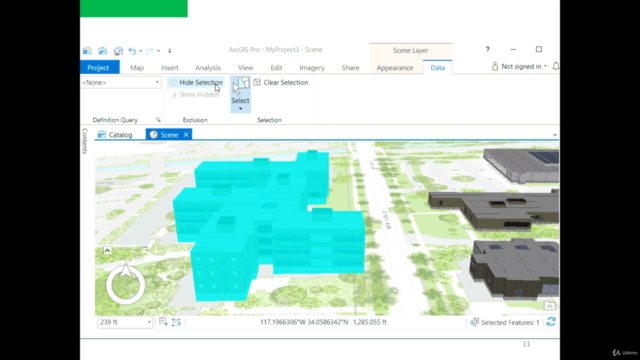This screenshot has width=640, height=360.
Task: Switch to the View ribbon tab
Action: pos(245,68)
